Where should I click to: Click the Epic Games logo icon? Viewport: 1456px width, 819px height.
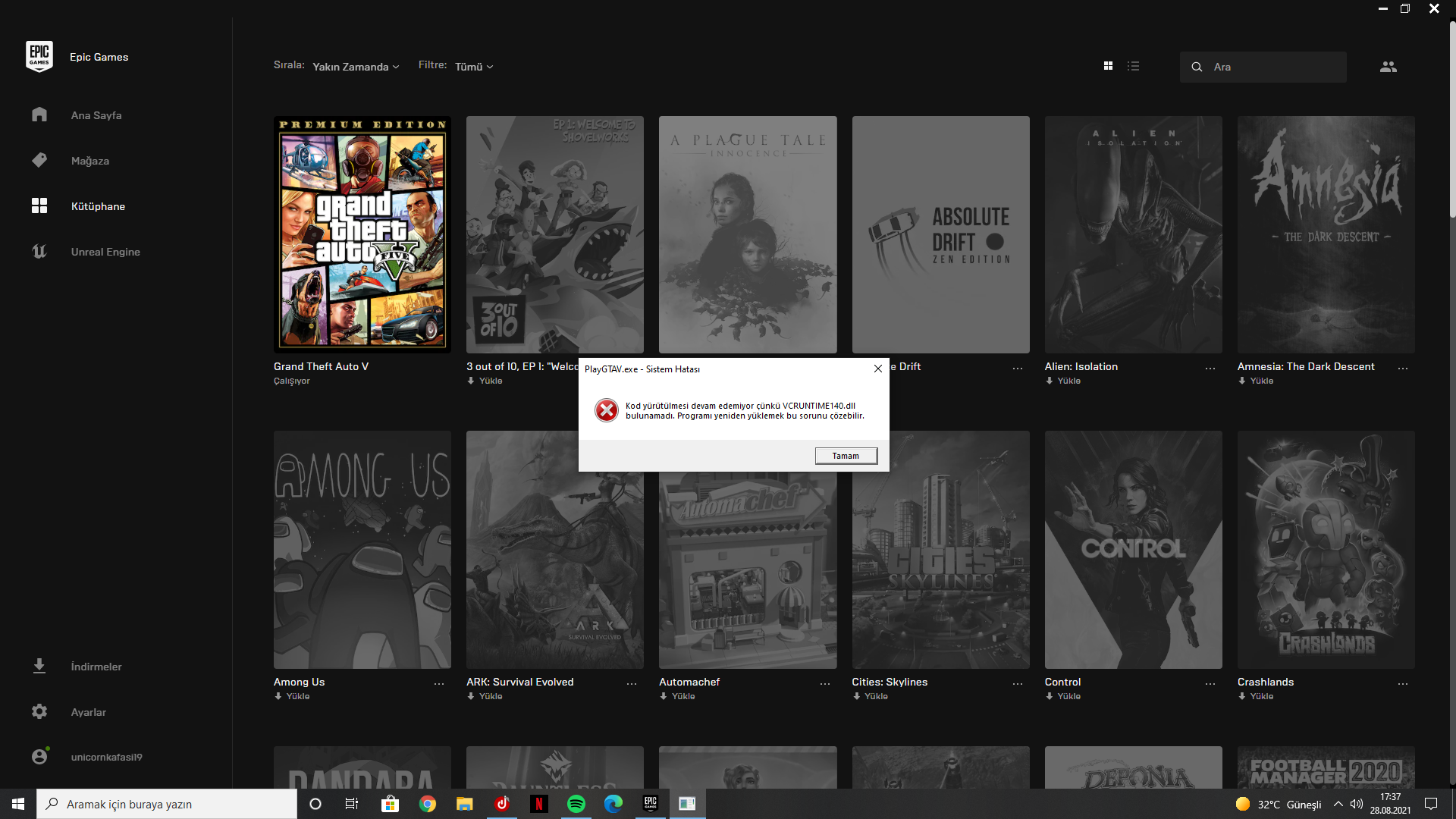(x=39, y=57)
